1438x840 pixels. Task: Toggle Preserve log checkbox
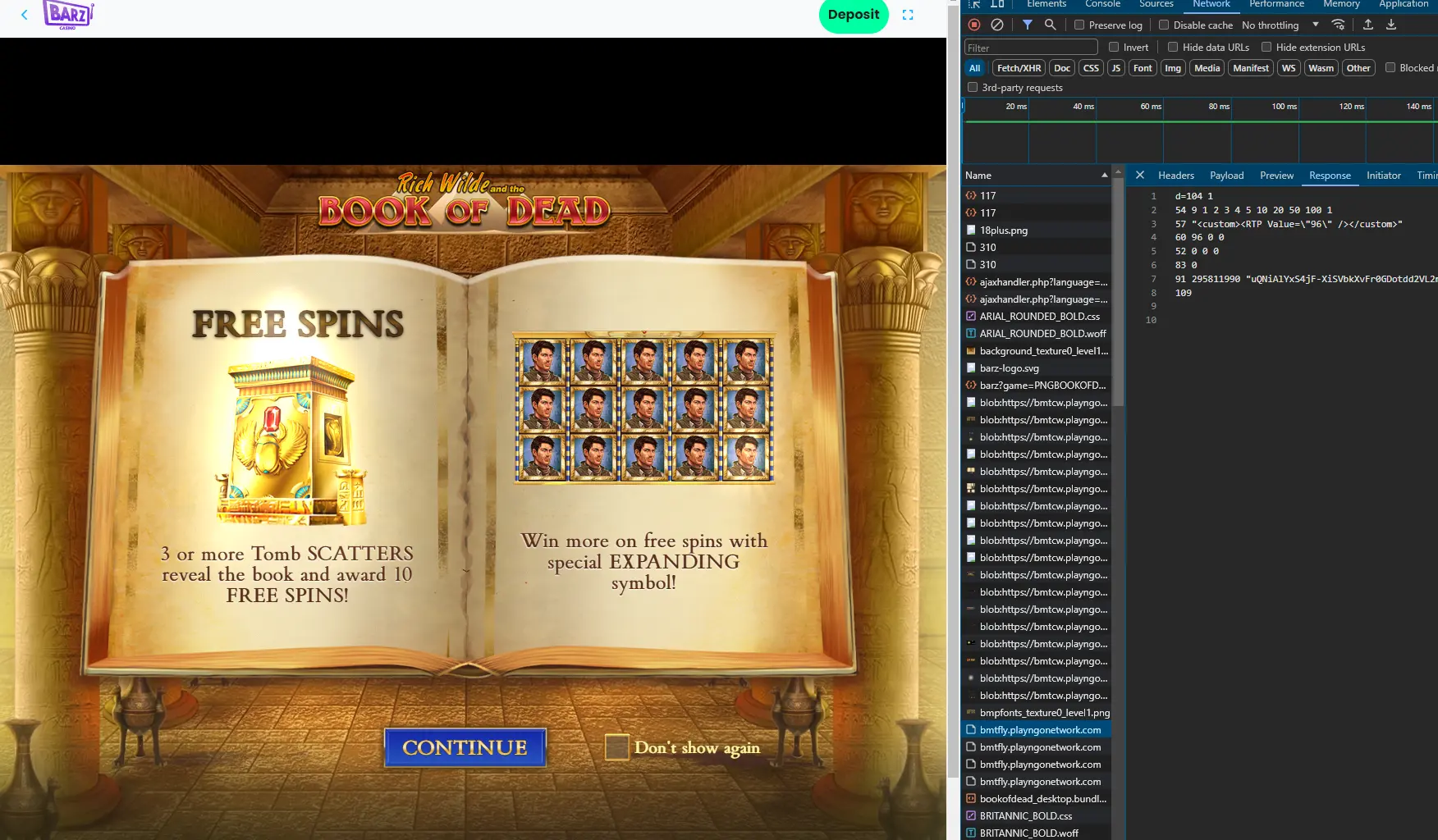click(1079, 25)
